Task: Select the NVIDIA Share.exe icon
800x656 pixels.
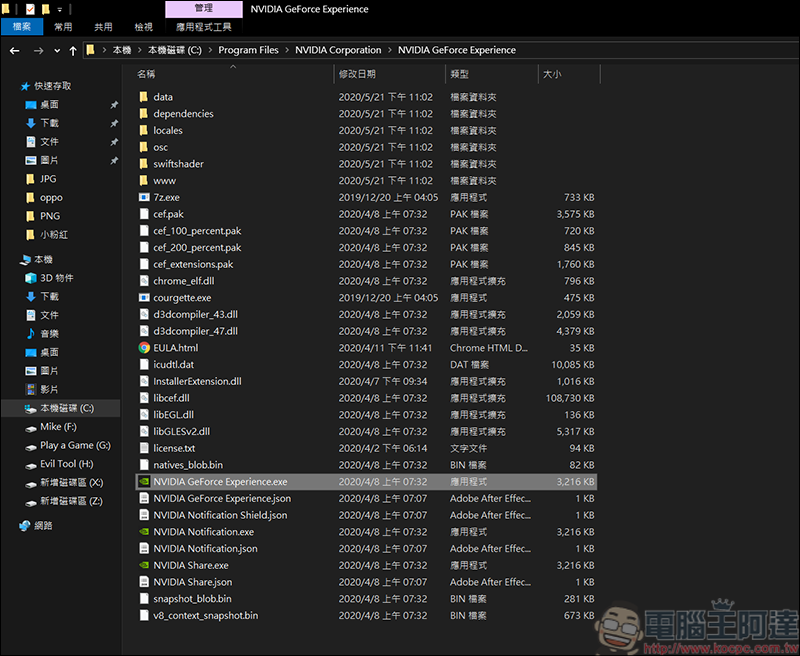Action: tap(144, 565)
